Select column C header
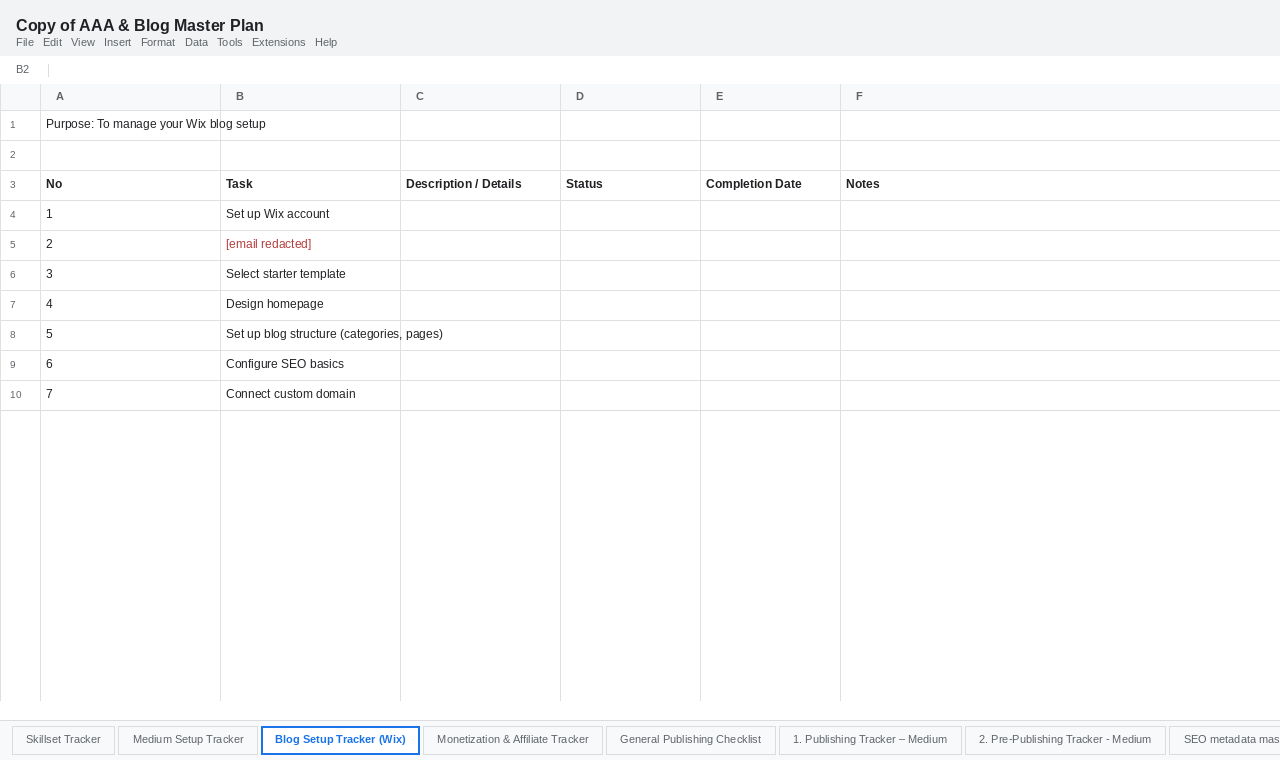Image resolution: width=1280 pixels, height=760 pixels. (480, 97)
